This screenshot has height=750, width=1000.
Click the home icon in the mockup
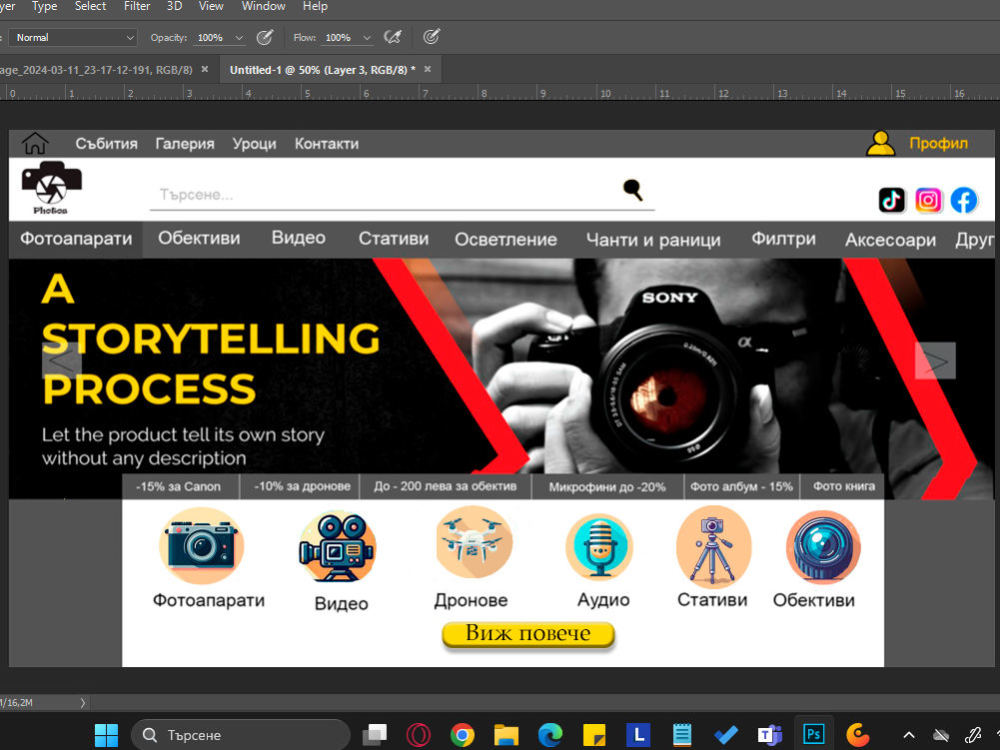tap(35, 143)
